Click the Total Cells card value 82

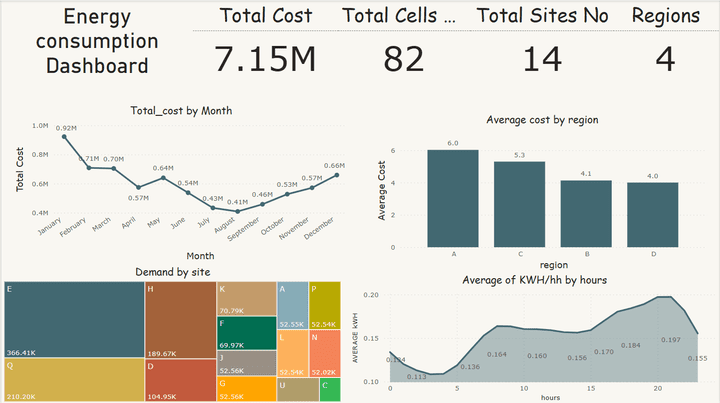click(404, 59)
